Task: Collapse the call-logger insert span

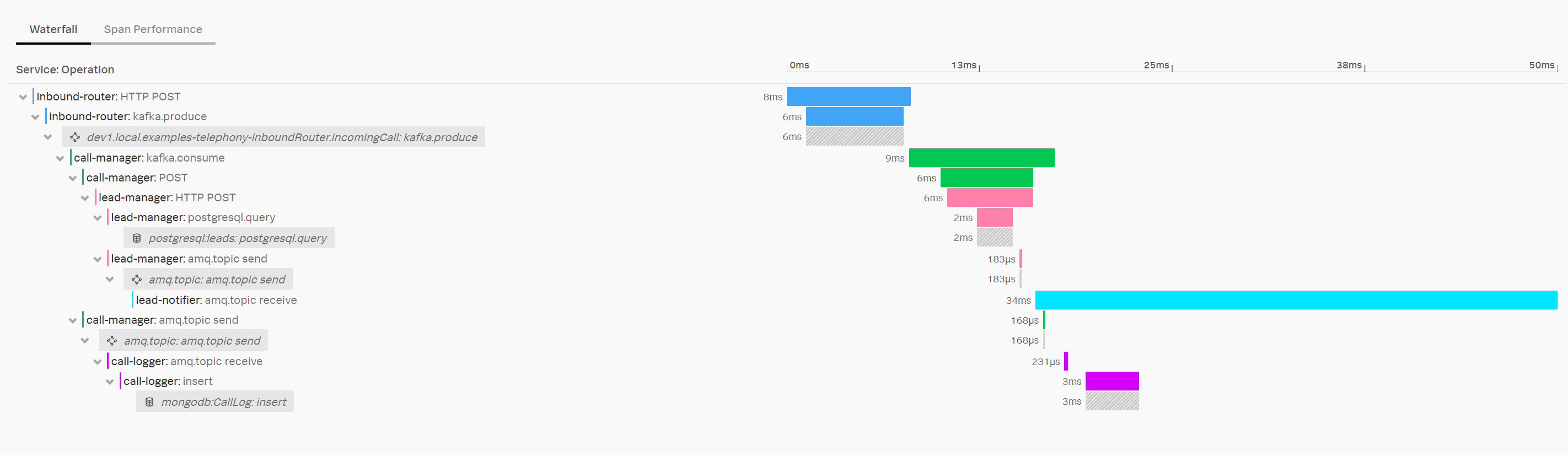Action: pos(110,381)
